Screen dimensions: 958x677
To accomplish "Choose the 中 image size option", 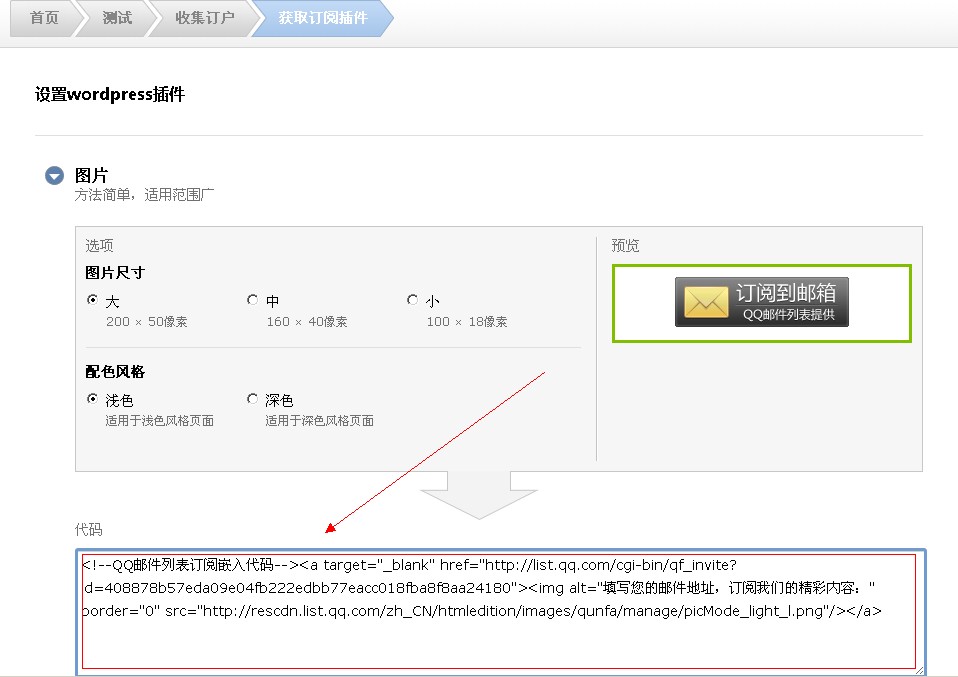I will click(x=252, y=299).
